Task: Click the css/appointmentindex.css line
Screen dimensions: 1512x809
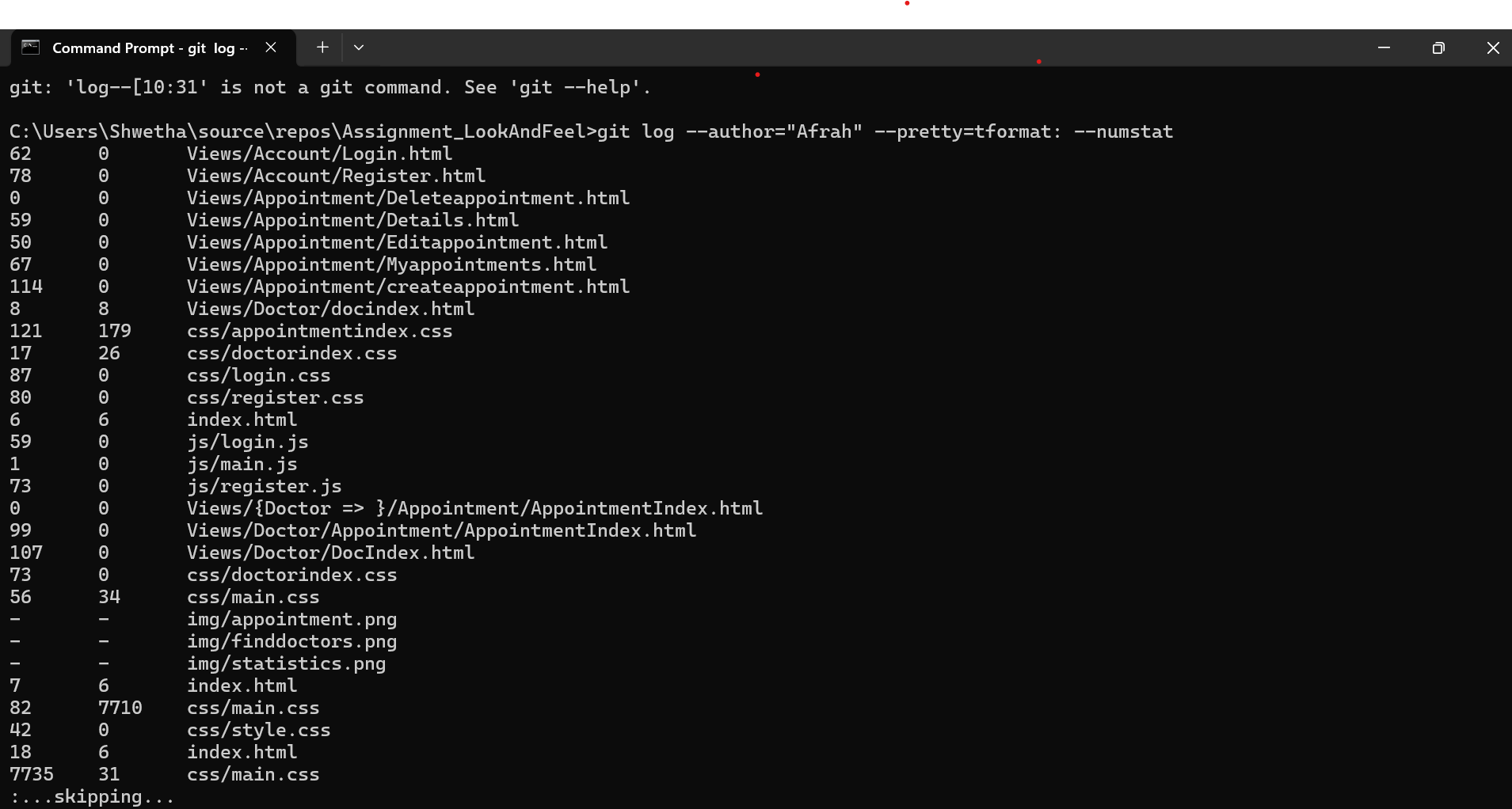Action: pos(319,331)
